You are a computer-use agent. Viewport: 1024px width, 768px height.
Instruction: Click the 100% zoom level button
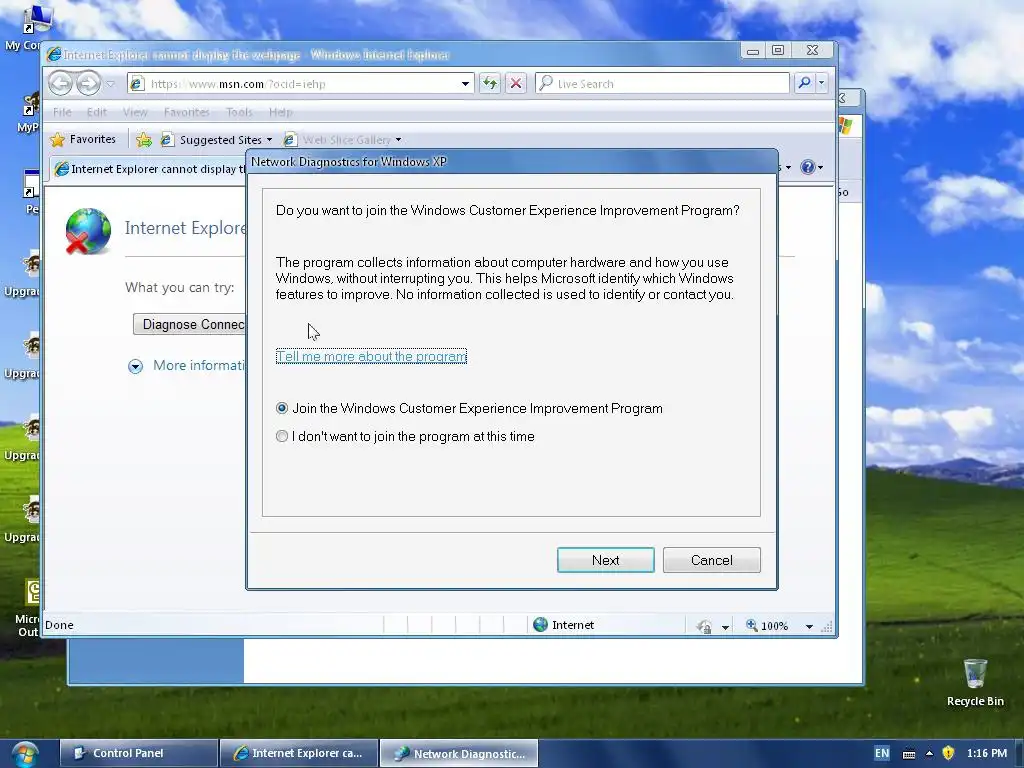(x=767, y=626)
